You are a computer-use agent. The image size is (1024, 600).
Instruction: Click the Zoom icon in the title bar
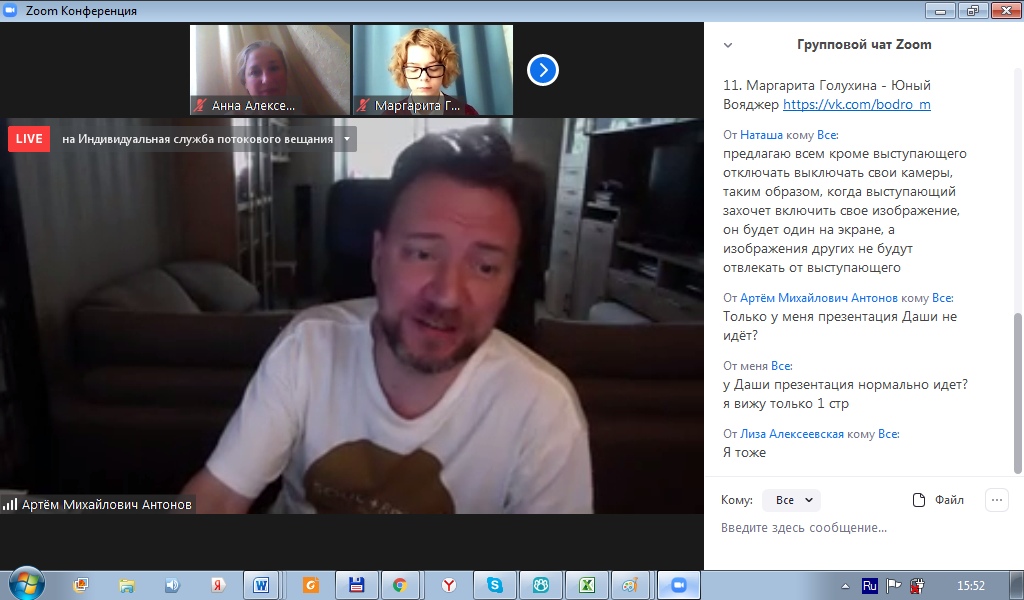tap(9, 10)
